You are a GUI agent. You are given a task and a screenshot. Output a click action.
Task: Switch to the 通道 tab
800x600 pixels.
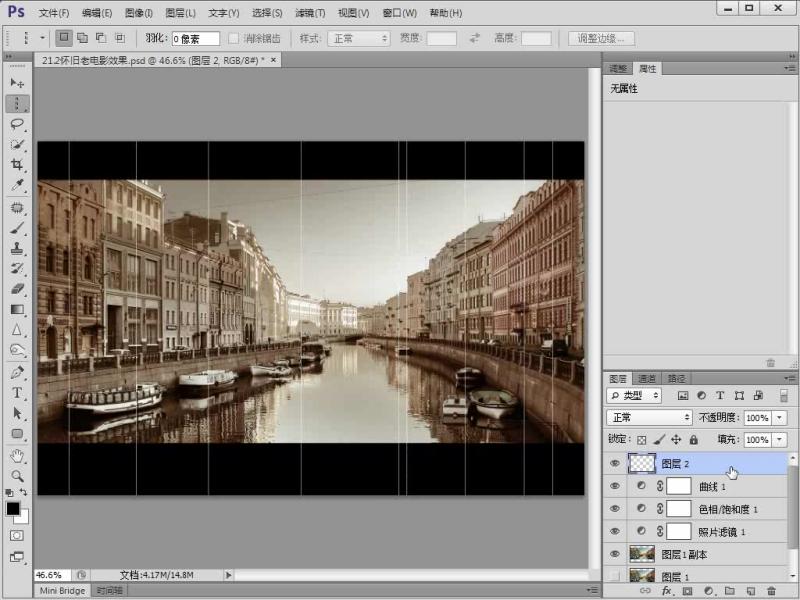[x=648, y=378]
